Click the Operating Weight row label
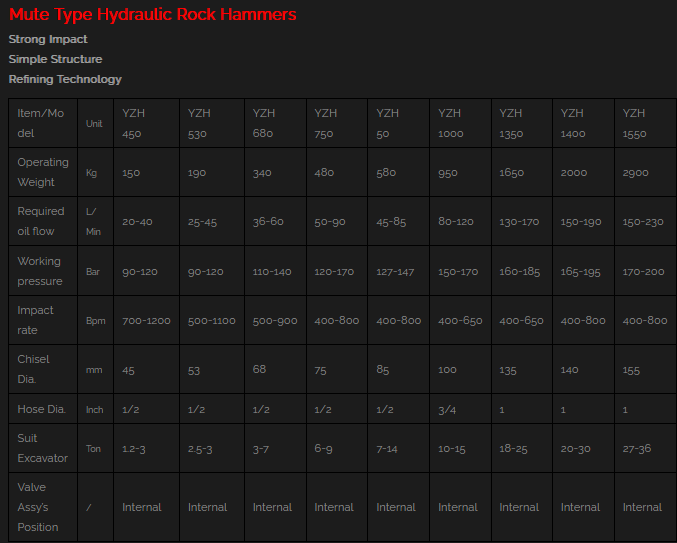 (43, 172)
